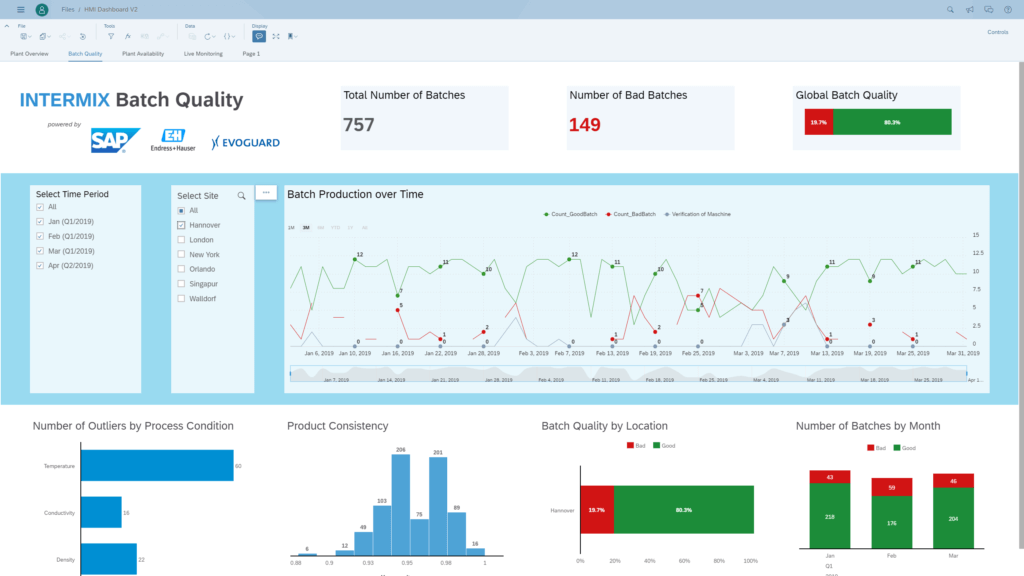Open the Controls panel button
This screenshot has height=576, width=1024.
click(x=997, y=32)
